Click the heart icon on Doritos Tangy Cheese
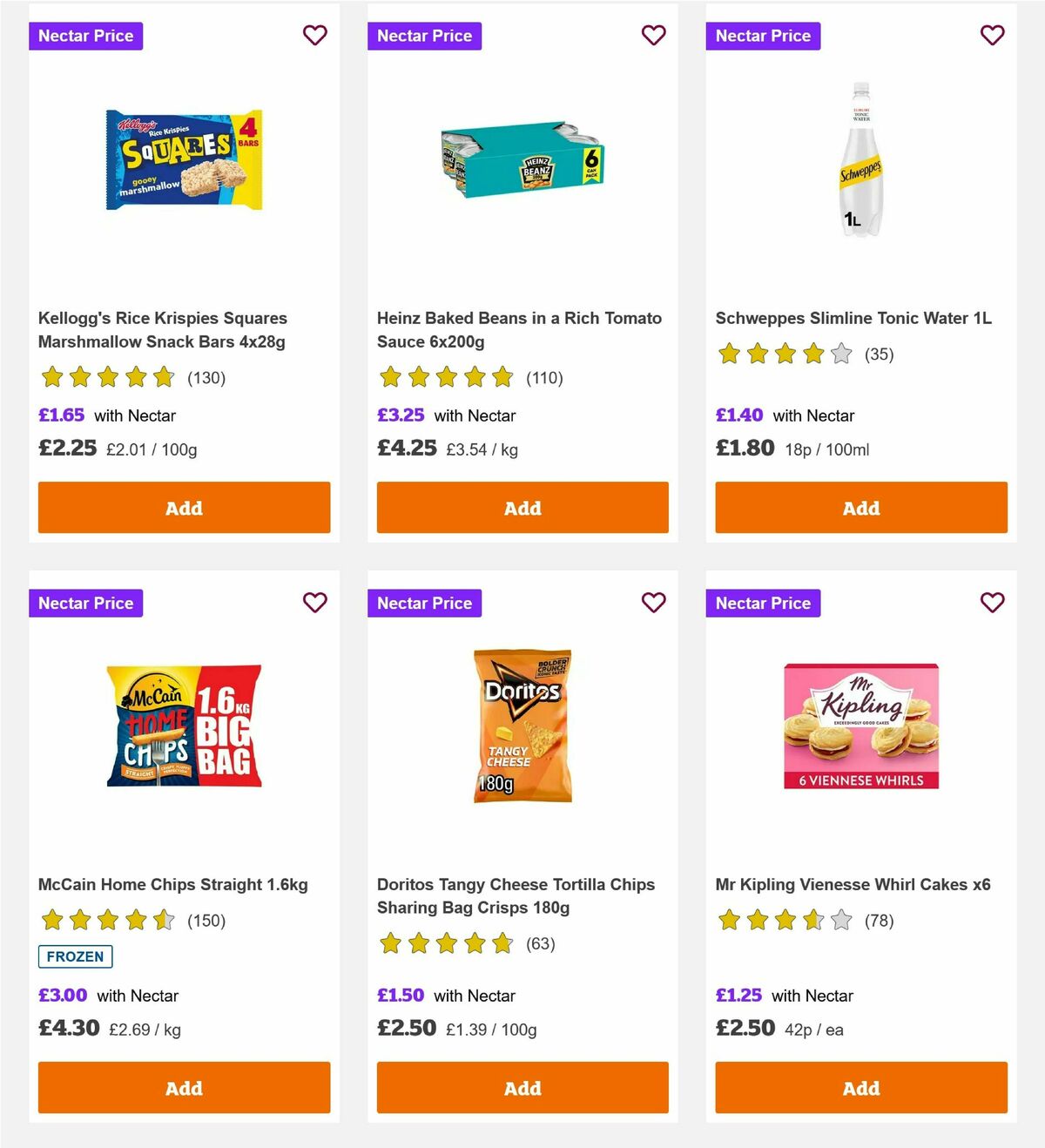 (x=653, y=602)
